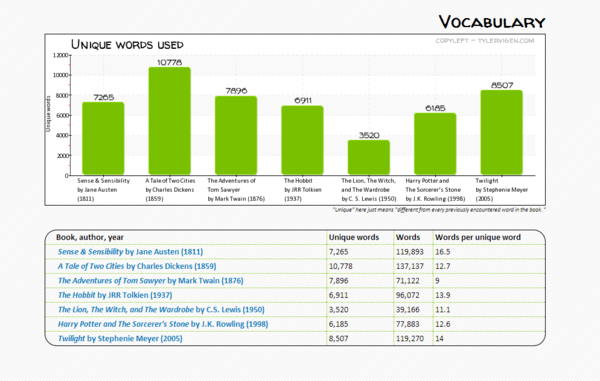600x381 pixels.
Task: Open the A Tale of Two Cities link
Action: (137, 266)
